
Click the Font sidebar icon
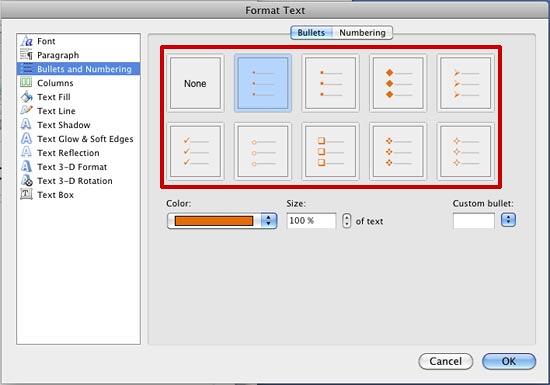click(26, 41)
